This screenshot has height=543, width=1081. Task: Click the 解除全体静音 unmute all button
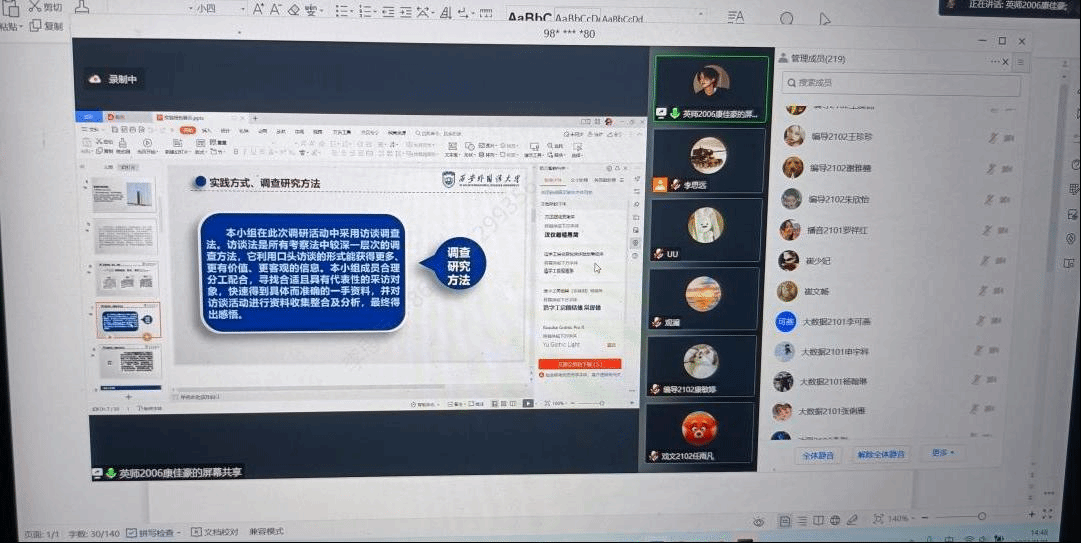(881, 454)
